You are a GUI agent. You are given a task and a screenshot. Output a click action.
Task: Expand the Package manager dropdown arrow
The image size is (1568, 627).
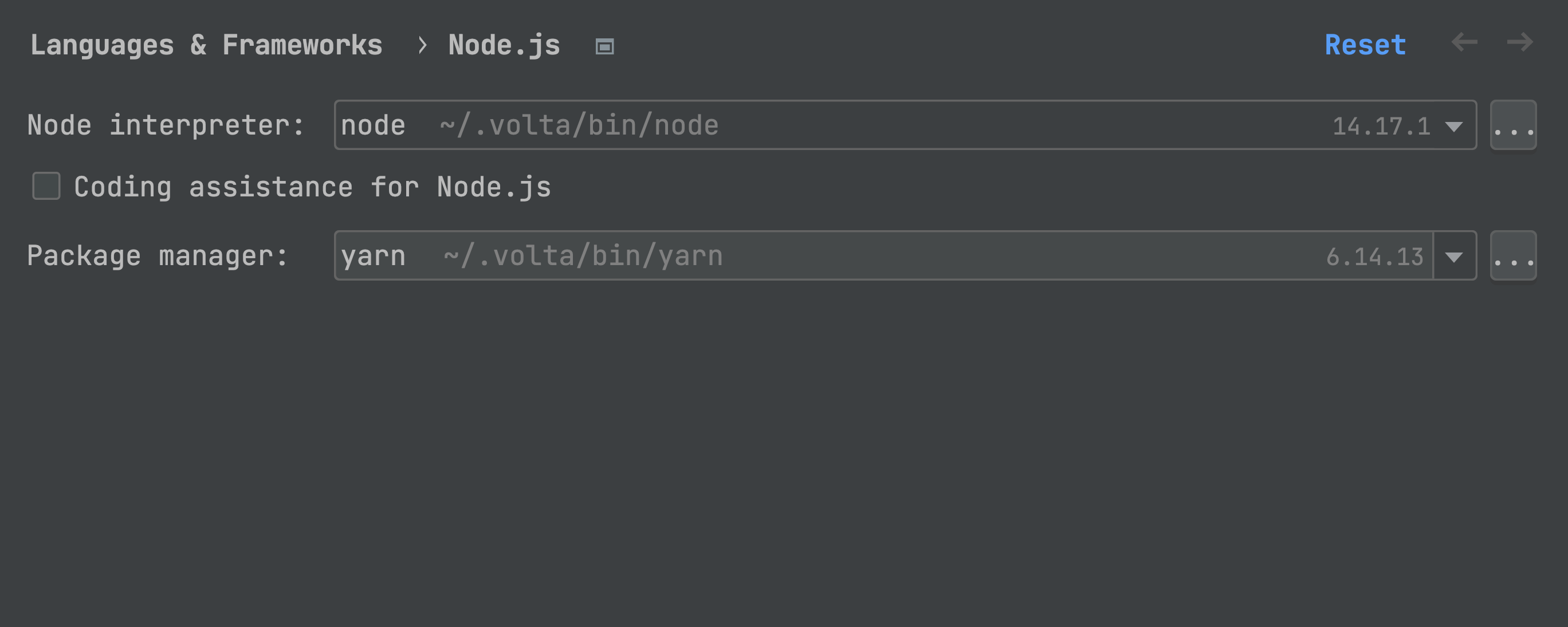point(1454,257)
